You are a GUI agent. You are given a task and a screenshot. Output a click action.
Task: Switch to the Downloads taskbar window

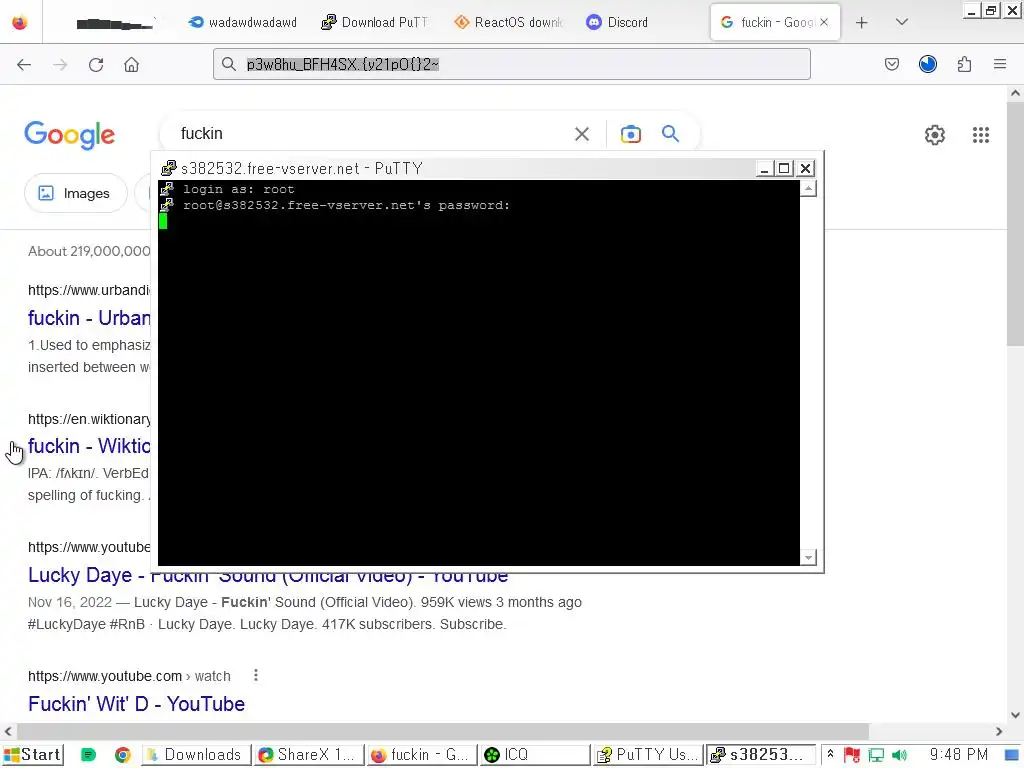click(196, 755)
